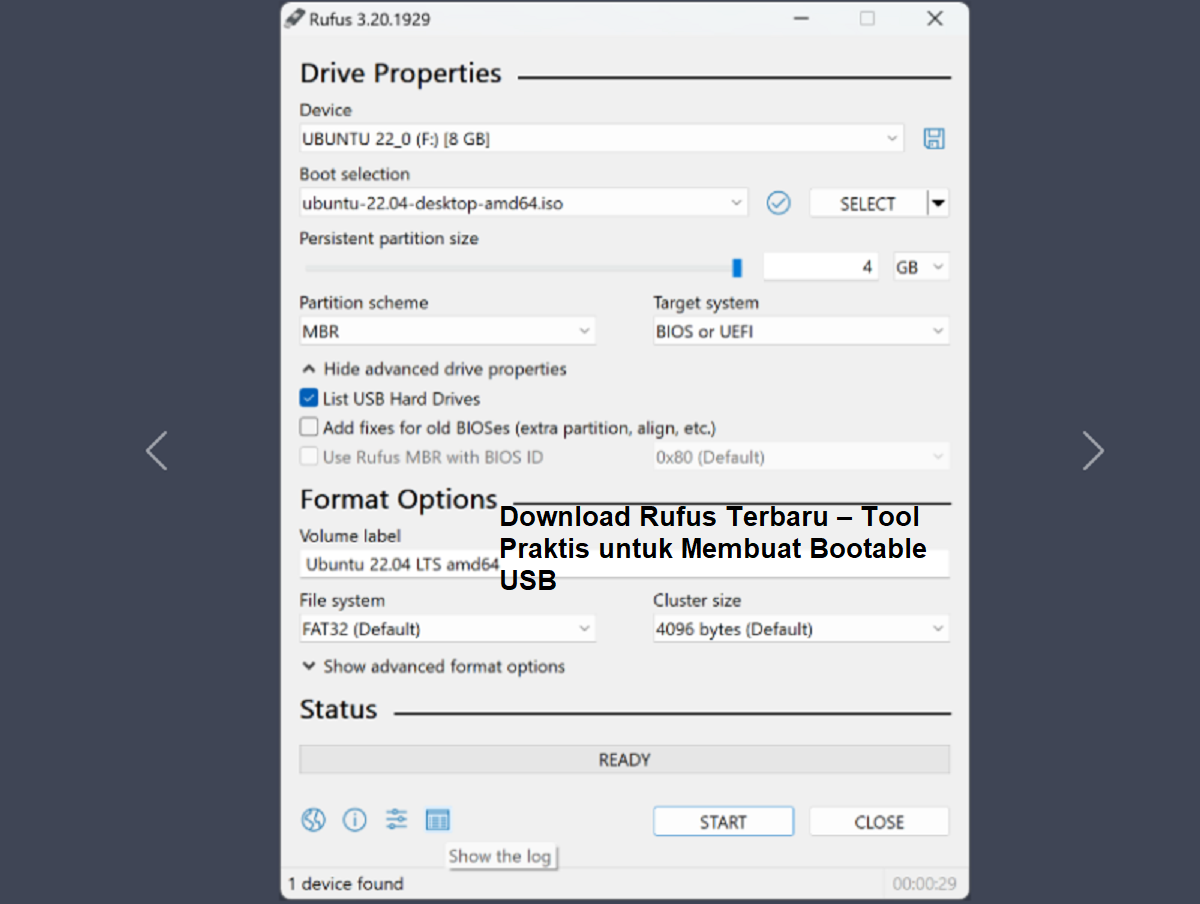Click the CLOSE button
The width and height of the screenshot is (1200, 904).
[x=878, y=821]
